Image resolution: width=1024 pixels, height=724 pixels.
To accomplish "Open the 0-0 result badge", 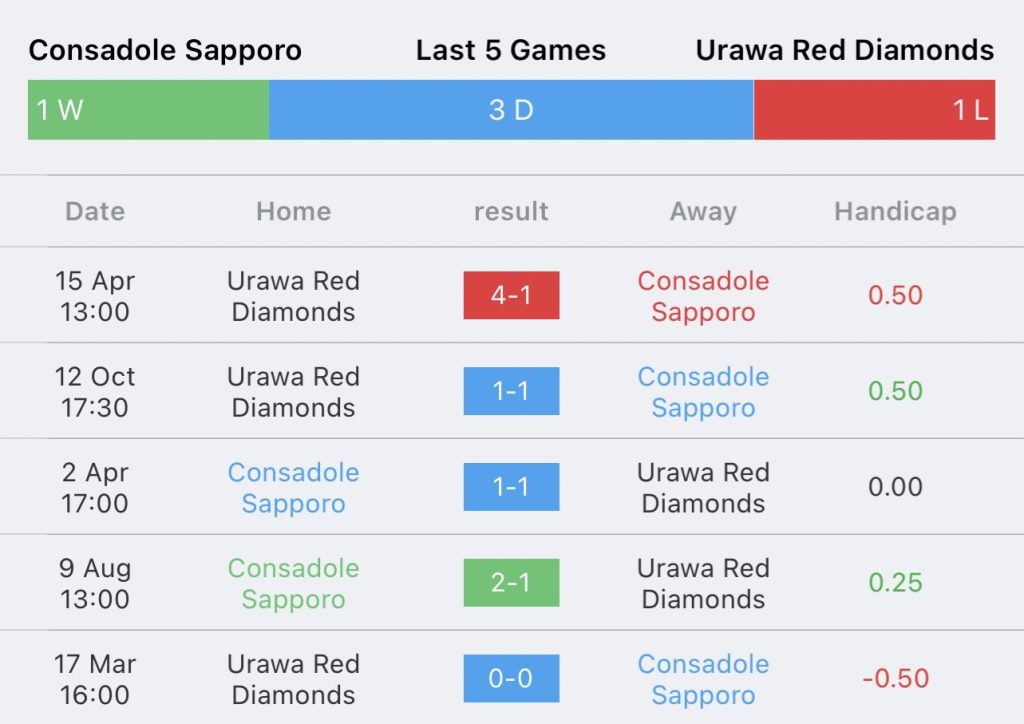I will tap(511, 678).
